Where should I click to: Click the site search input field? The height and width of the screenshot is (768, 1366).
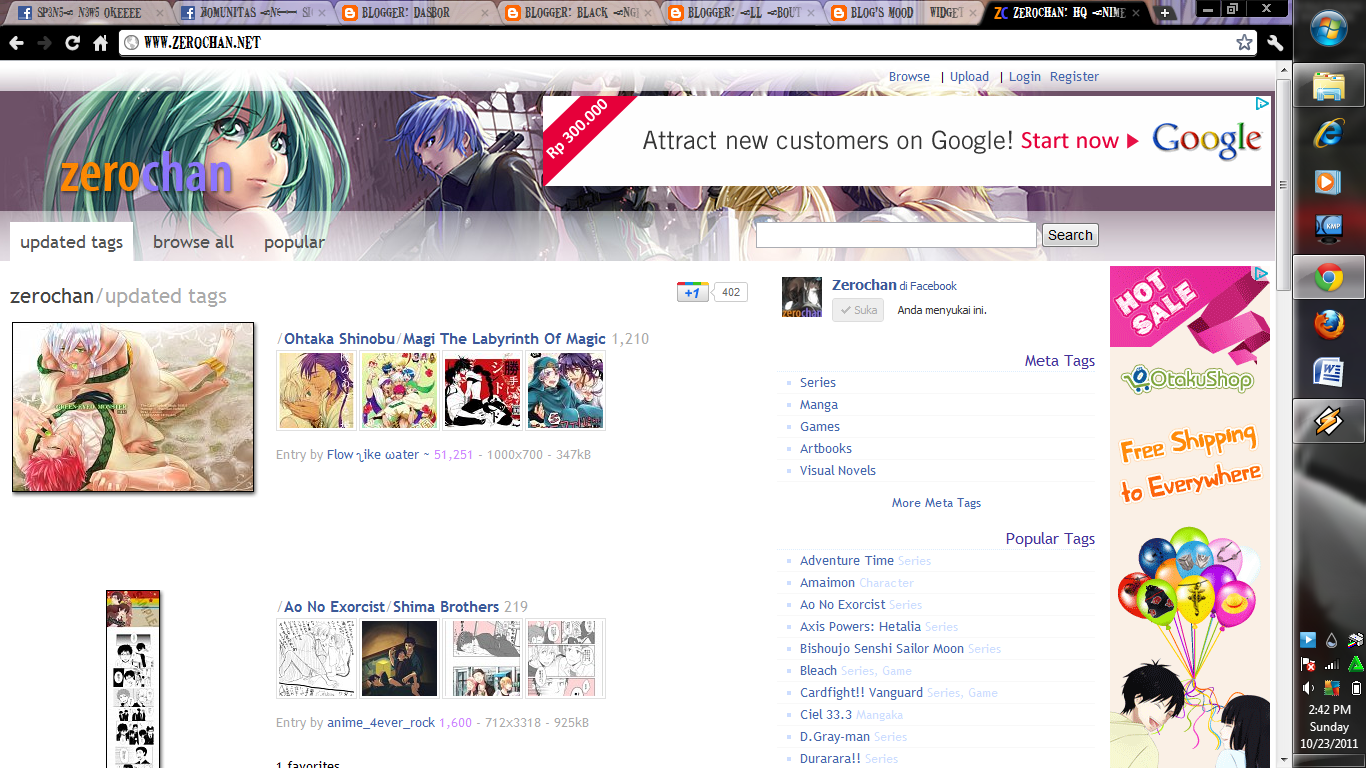pos(896,235)
